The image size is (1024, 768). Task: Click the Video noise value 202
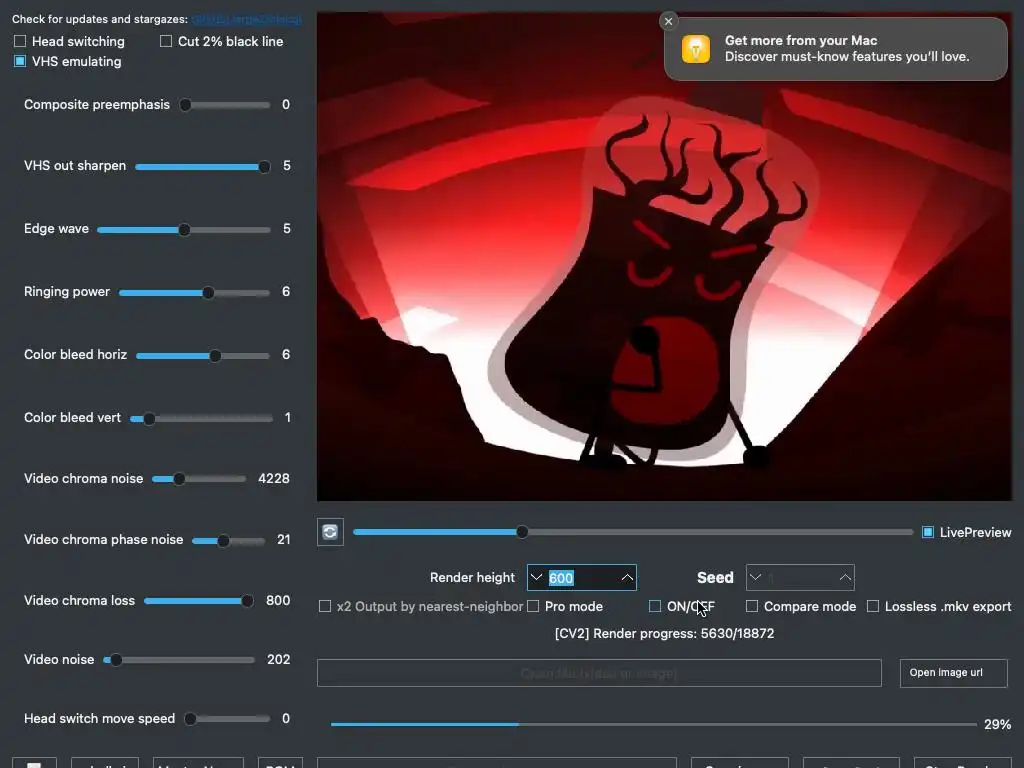279,660
